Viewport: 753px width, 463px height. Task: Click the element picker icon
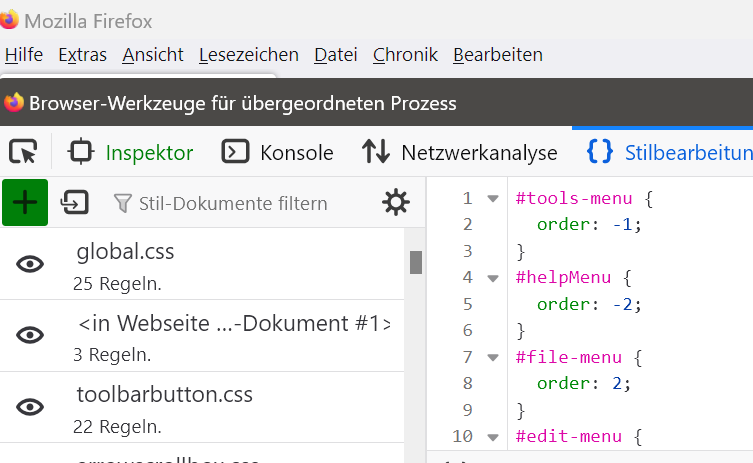pyautogui.click(x=22, y=152)
